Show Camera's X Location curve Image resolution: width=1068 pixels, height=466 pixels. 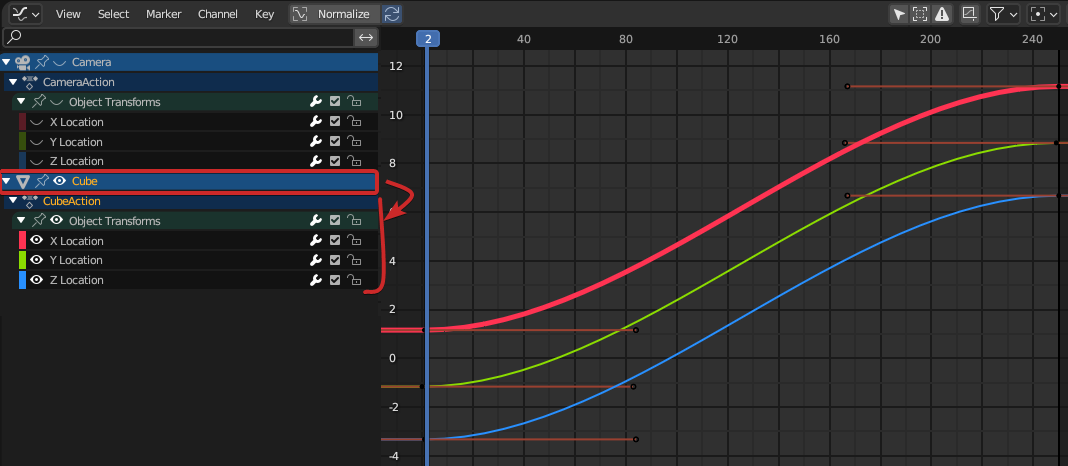[x=37, y=123]
